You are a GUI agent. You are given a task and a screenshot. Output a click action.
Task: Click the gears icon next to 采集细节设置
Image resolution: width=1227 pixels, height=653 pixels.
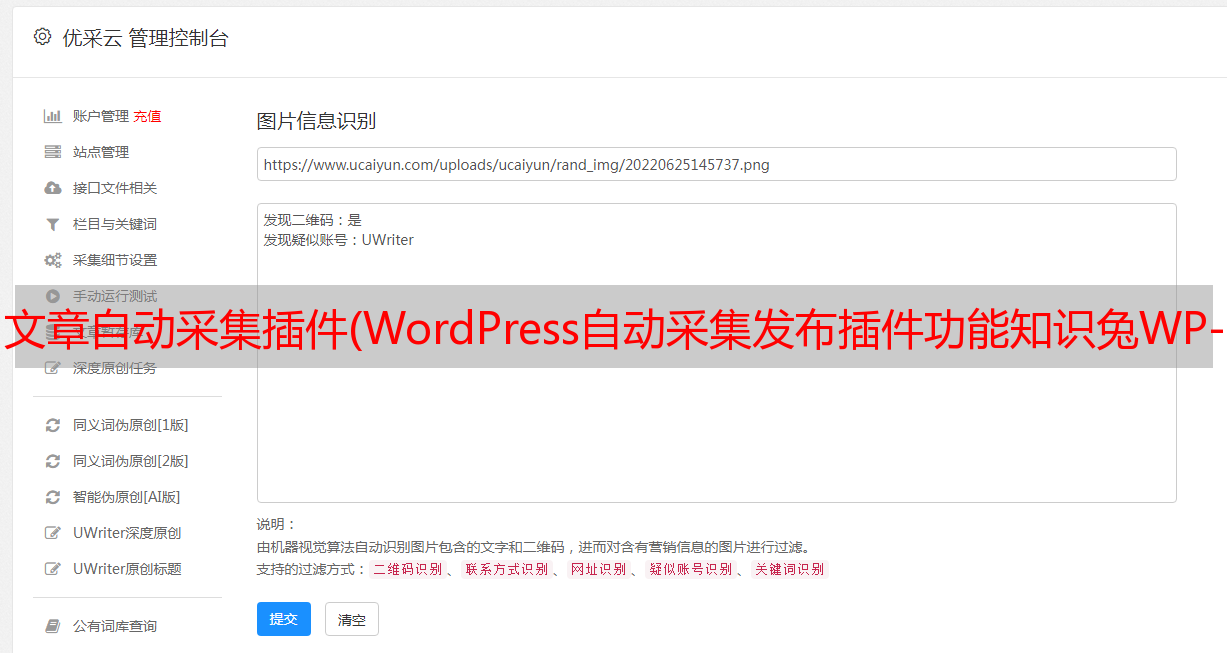pos(53,260)
